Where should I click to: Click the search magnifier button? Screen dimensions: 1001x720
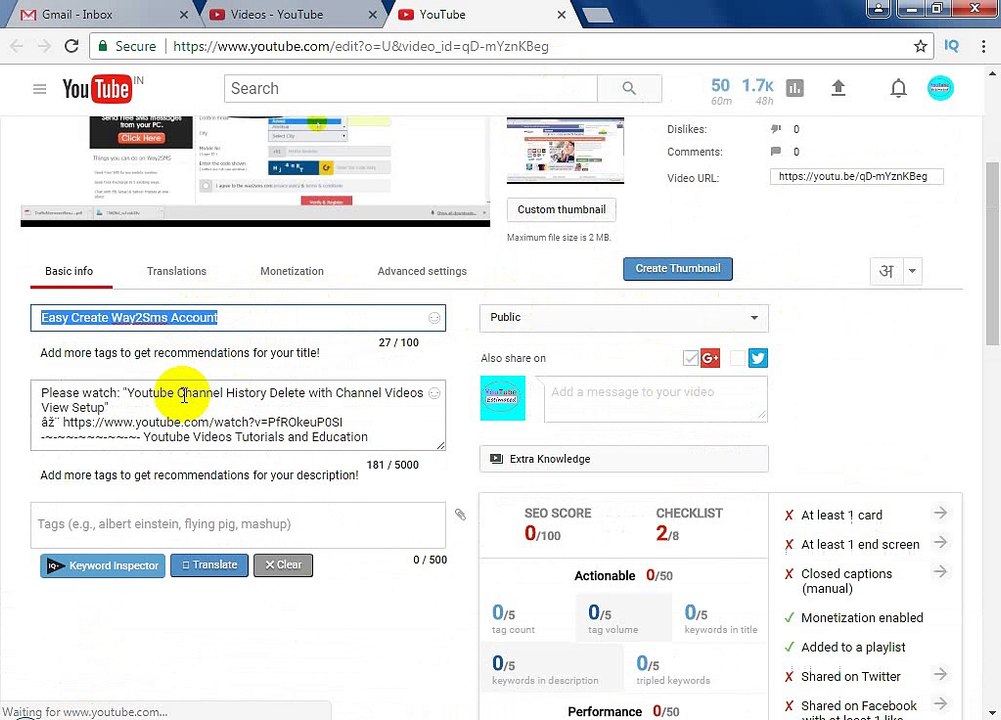tap(629, 89)
